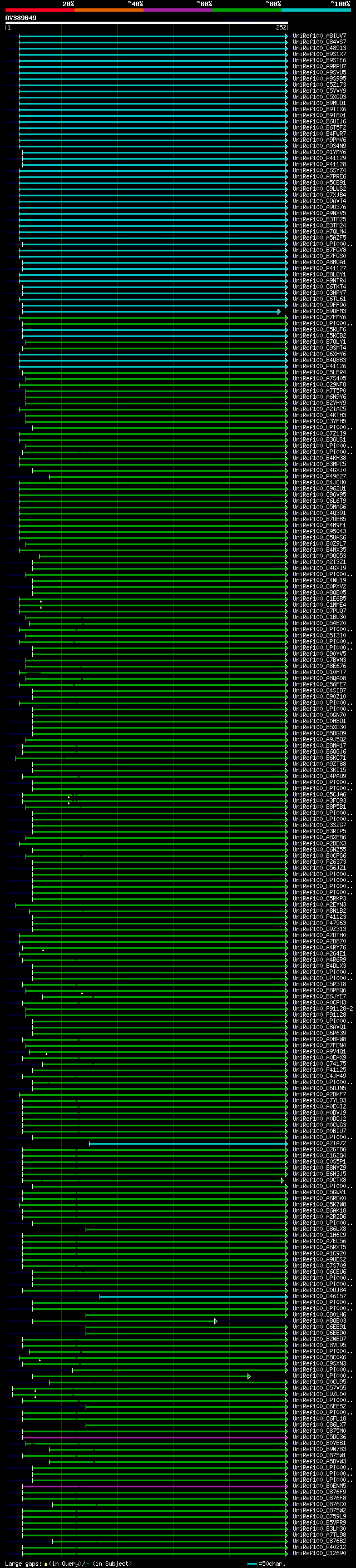Open hit UniRef100_P41129

(319, 159)
